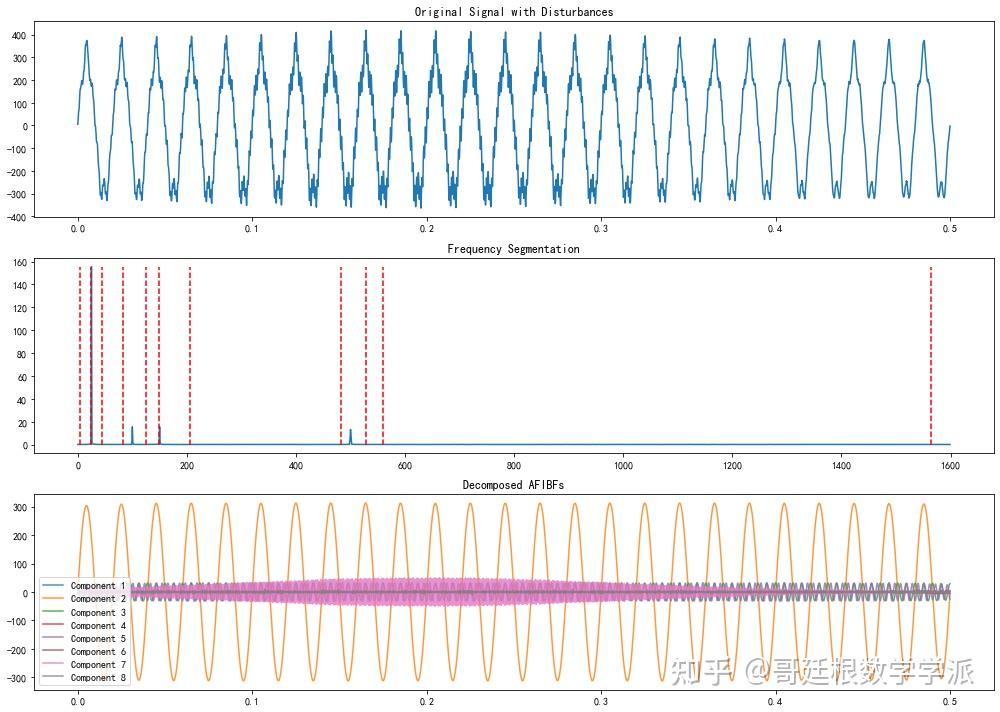Click the red dashed boundary near 480
1000x712 pixels.
click(x=341, y=355)
